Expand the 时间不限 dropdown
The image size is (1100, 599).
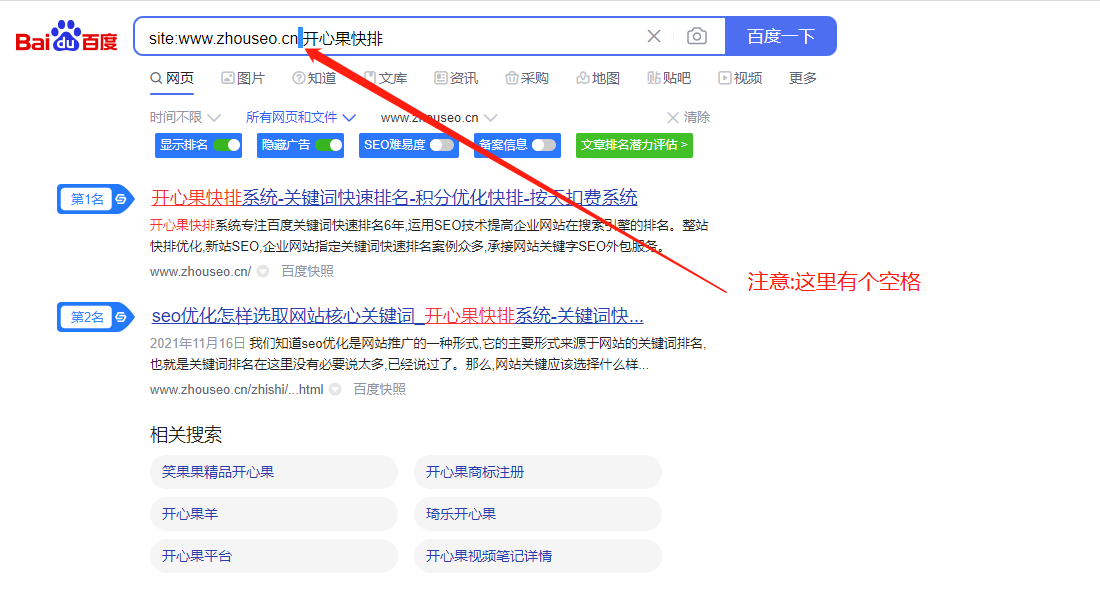point(184,117)
